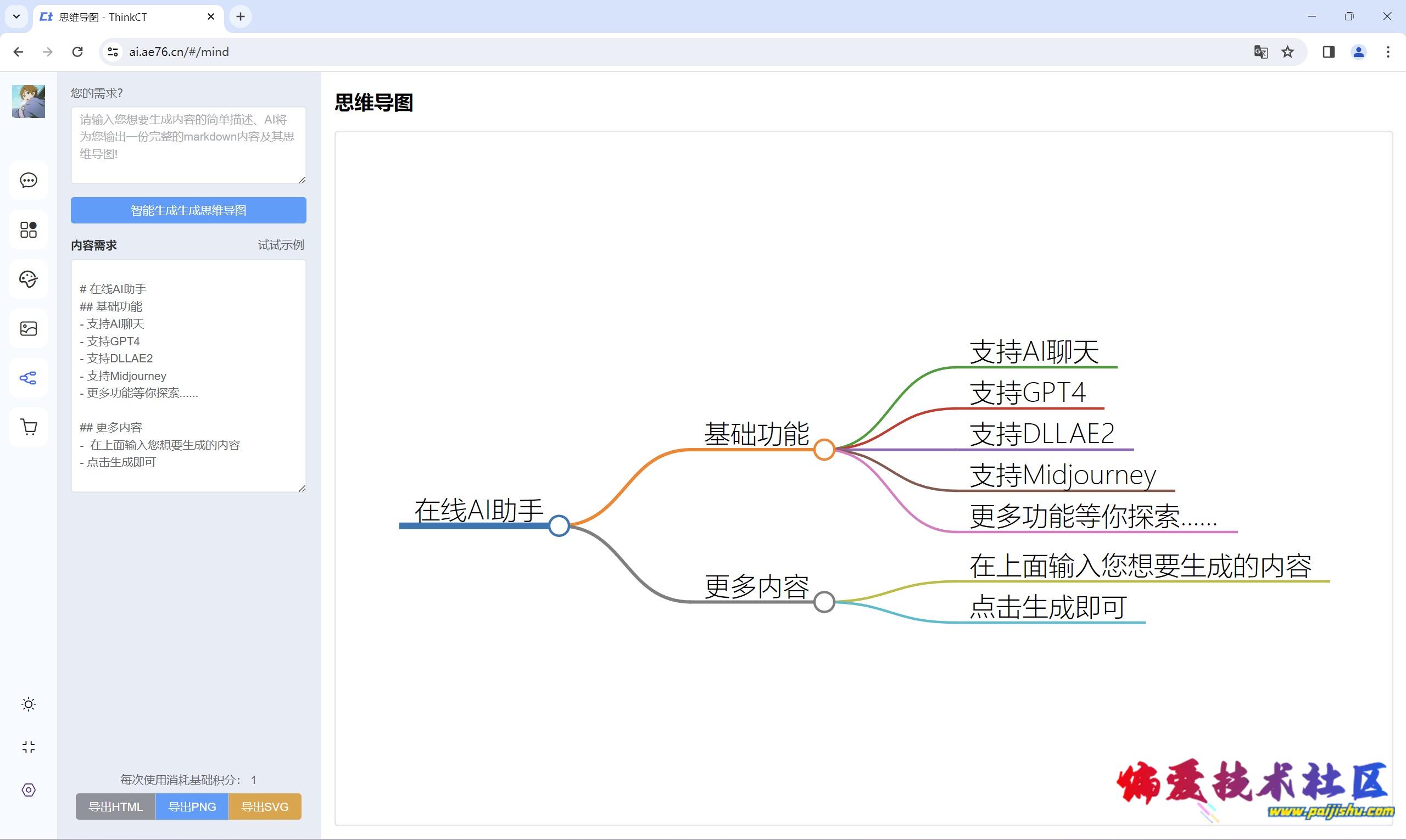The width and height of the screenshot is (1406, 840).
Task: Click the 支持DLLAE2 leaf node
Action: [1042, 434]
